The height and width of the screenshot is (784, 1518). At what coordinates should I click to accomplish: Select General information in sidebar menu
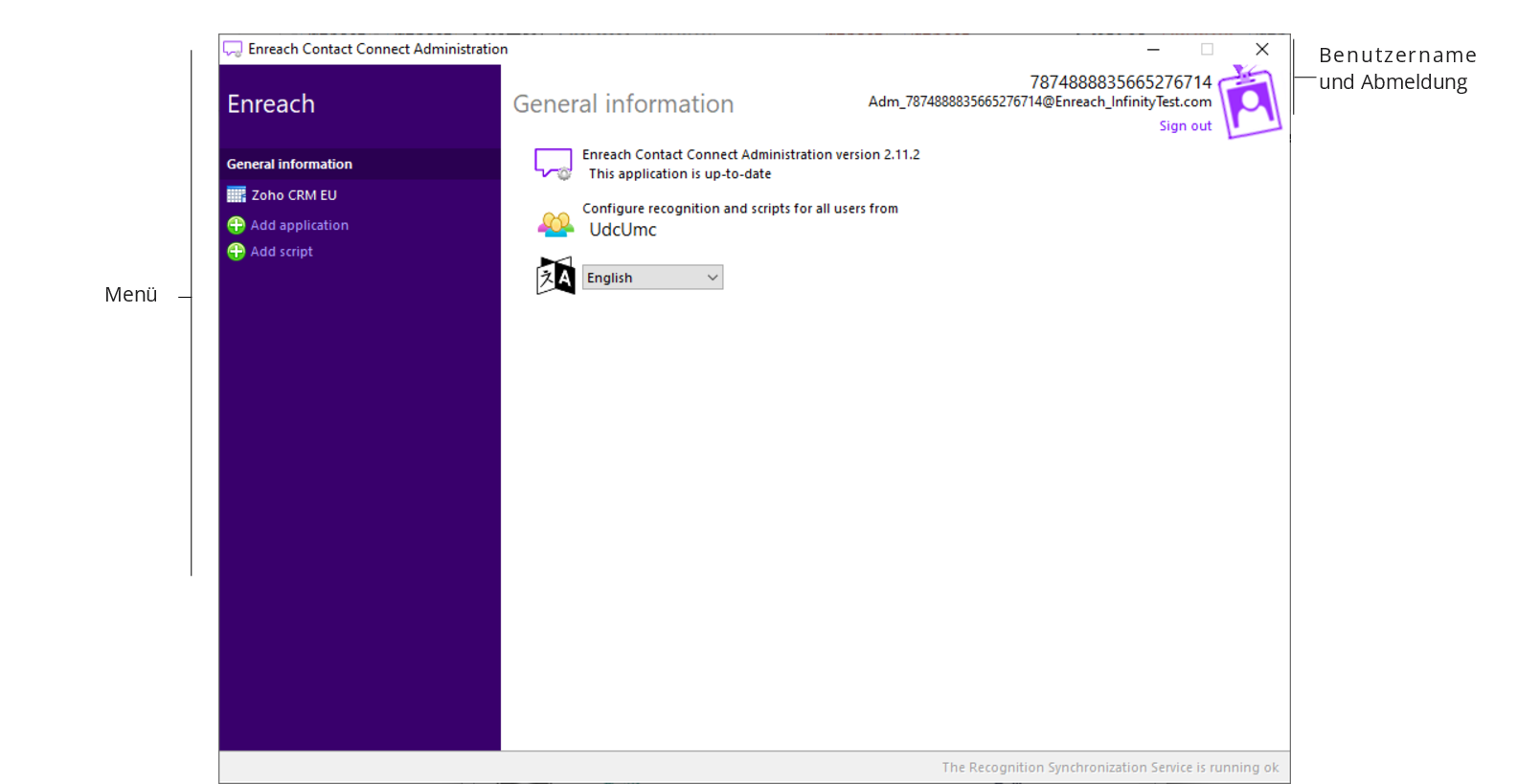coord(289,165)
